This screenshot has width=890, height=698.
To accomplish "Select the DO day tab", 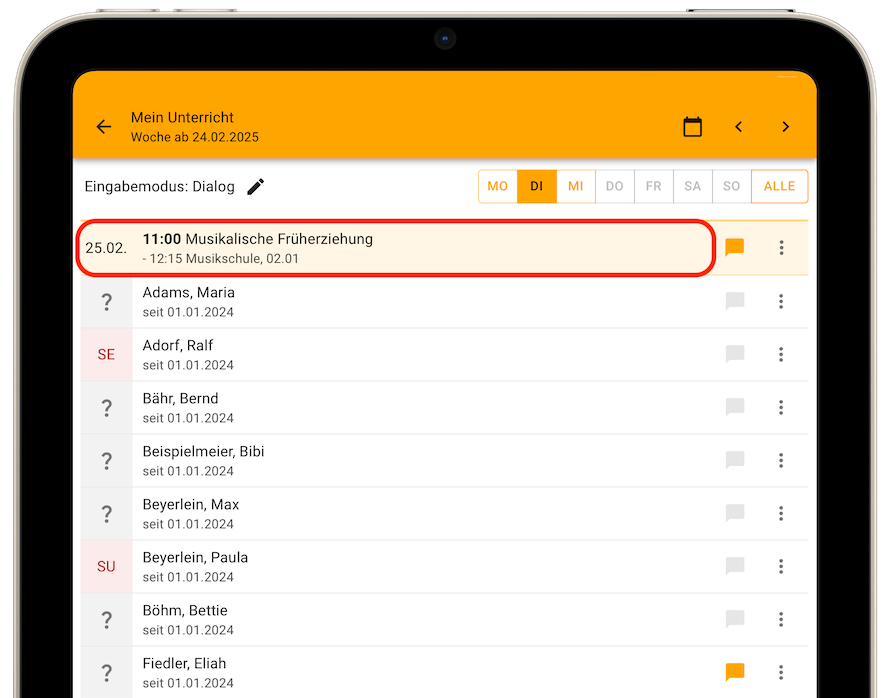I will 615,186.
